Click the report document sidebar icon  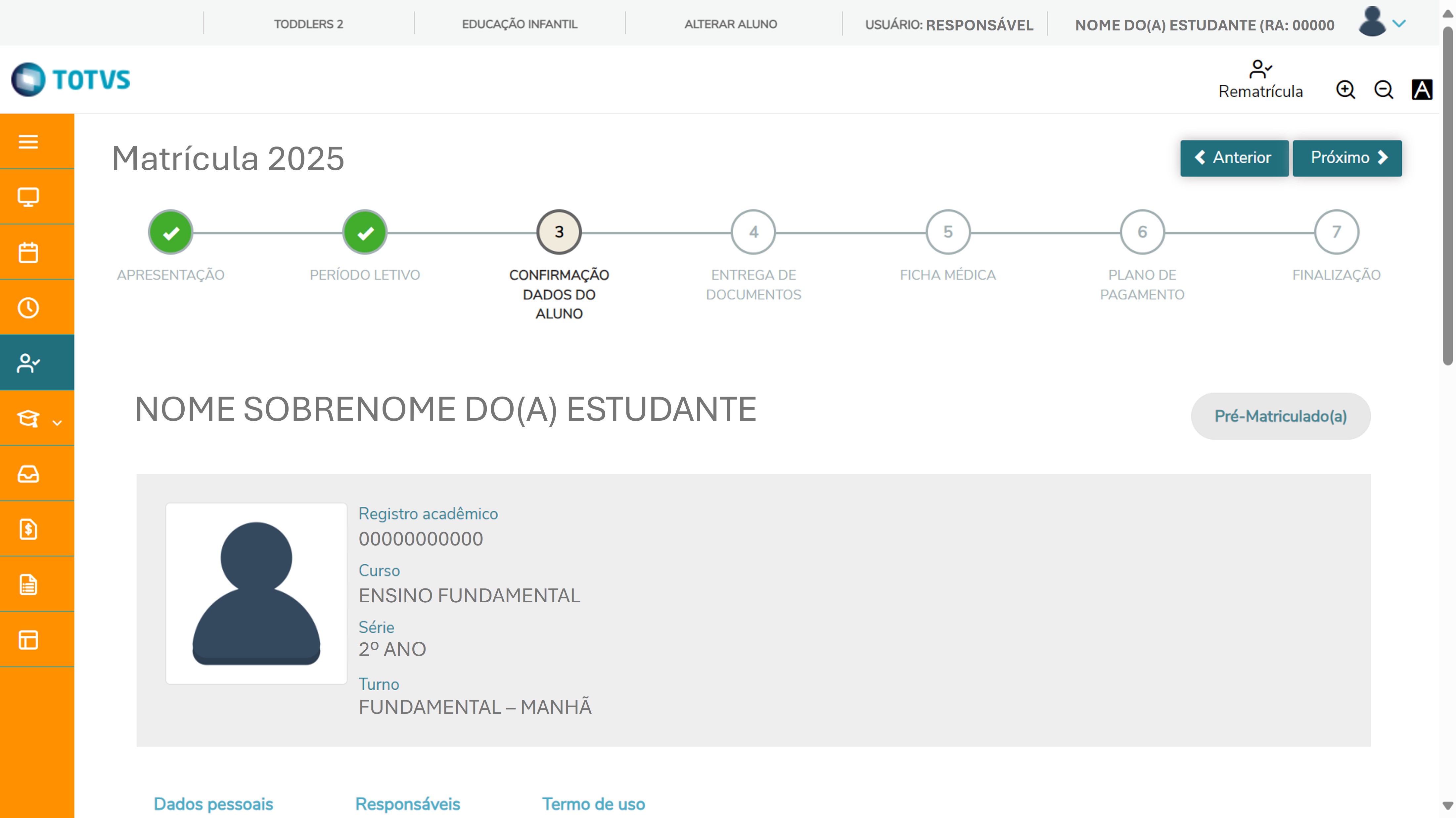[x=28, y=584]
